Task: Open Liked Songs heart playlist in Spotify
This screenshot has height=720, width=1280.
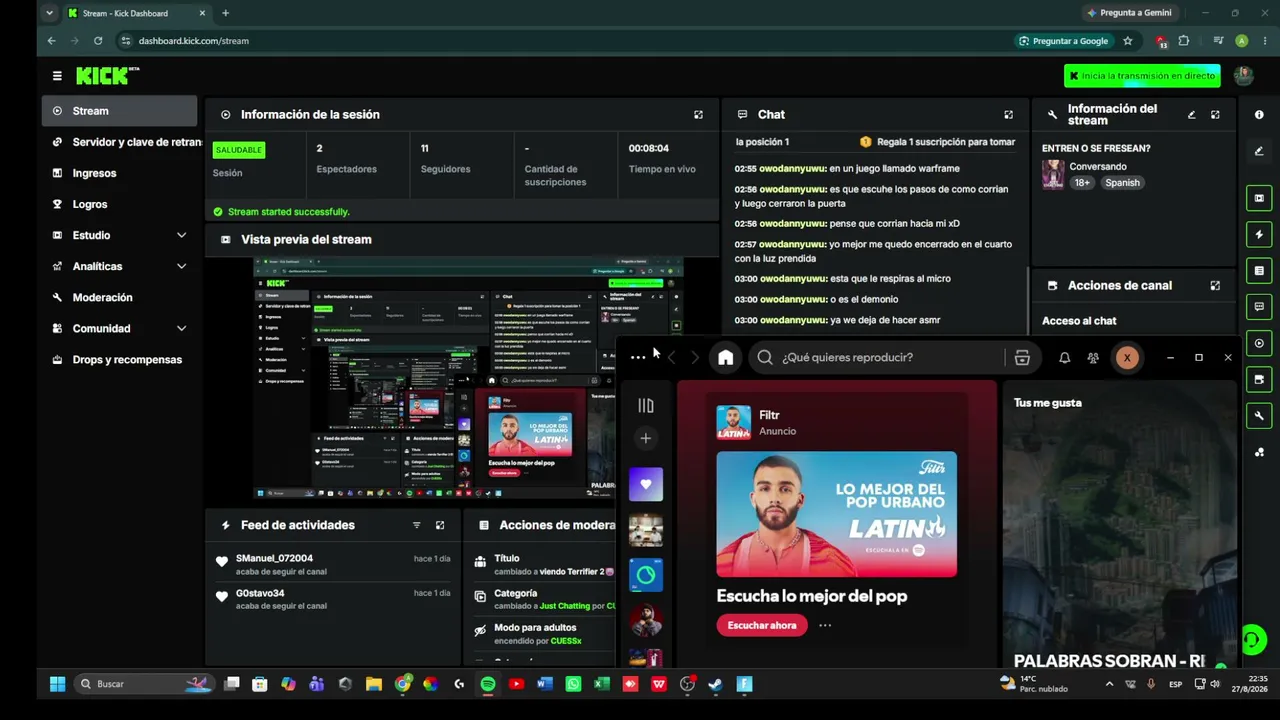Action: [x=646, y=484]
